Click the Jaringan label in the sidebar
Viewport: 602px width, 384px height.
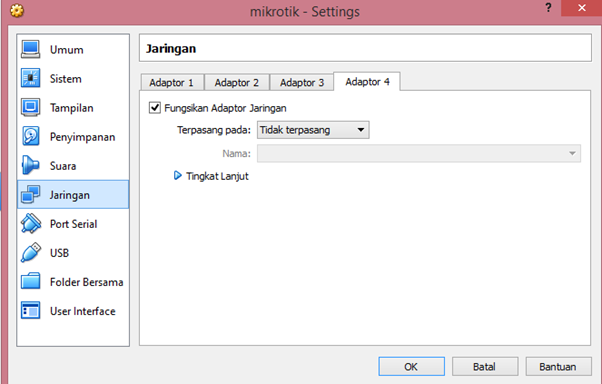click(x=69, y=195)
